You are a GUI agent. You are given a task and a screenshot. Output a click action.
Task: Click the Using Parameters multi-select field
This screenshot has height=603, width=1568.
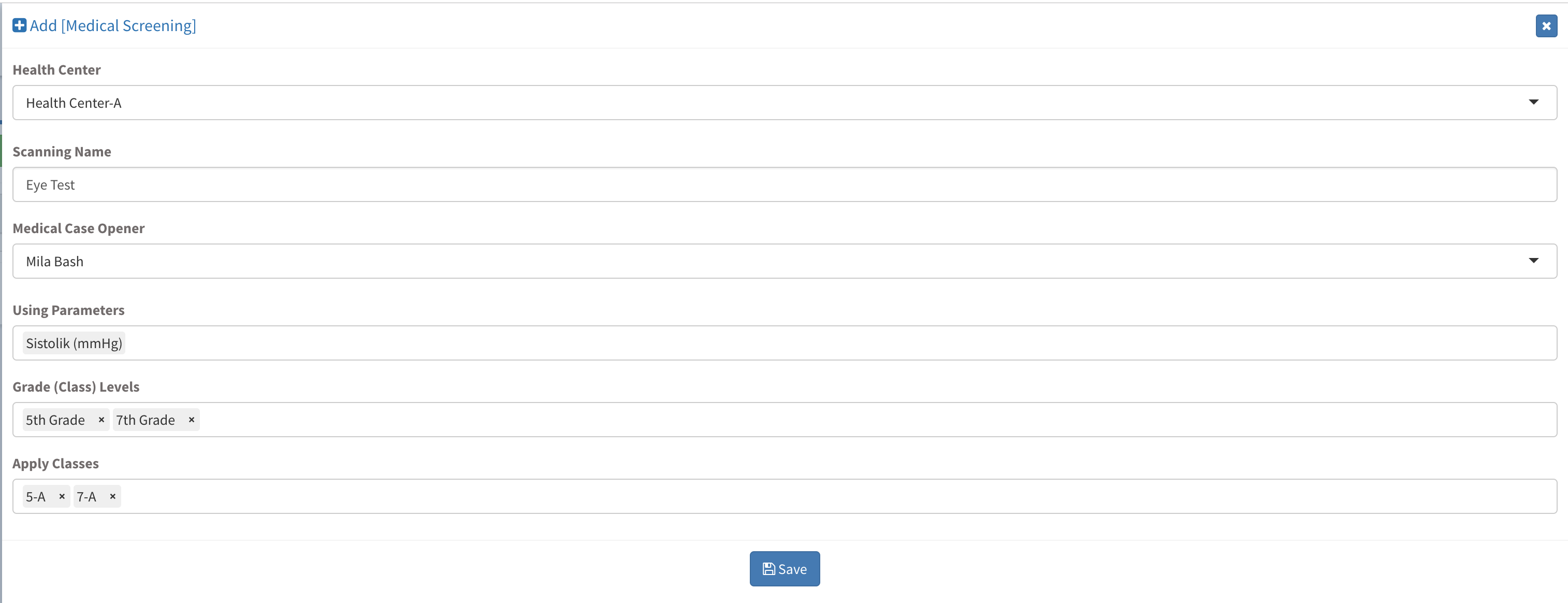tap(785, 343)
